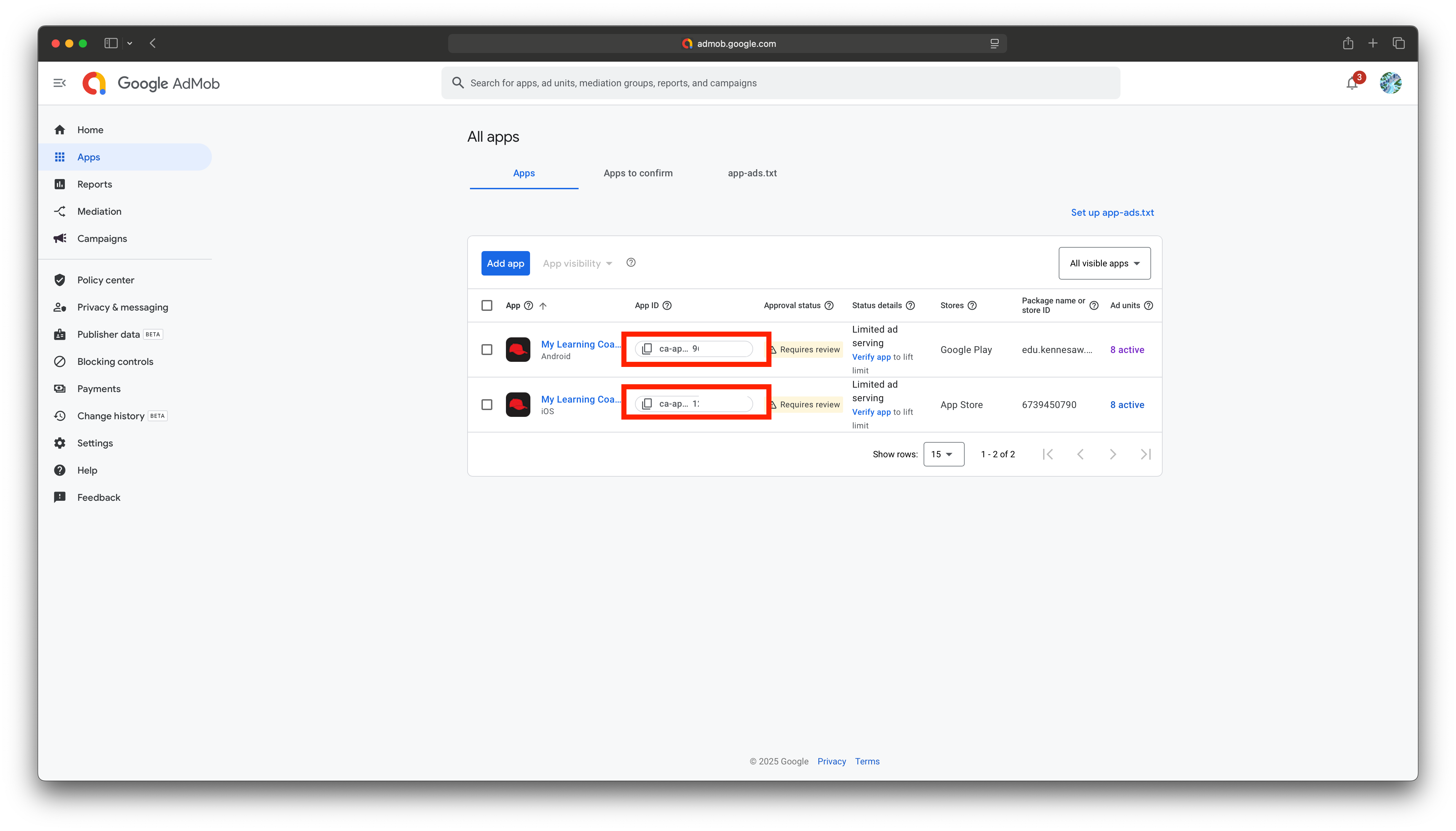
Task: Click the notifications bell icon
Action: click(1352, 83)
